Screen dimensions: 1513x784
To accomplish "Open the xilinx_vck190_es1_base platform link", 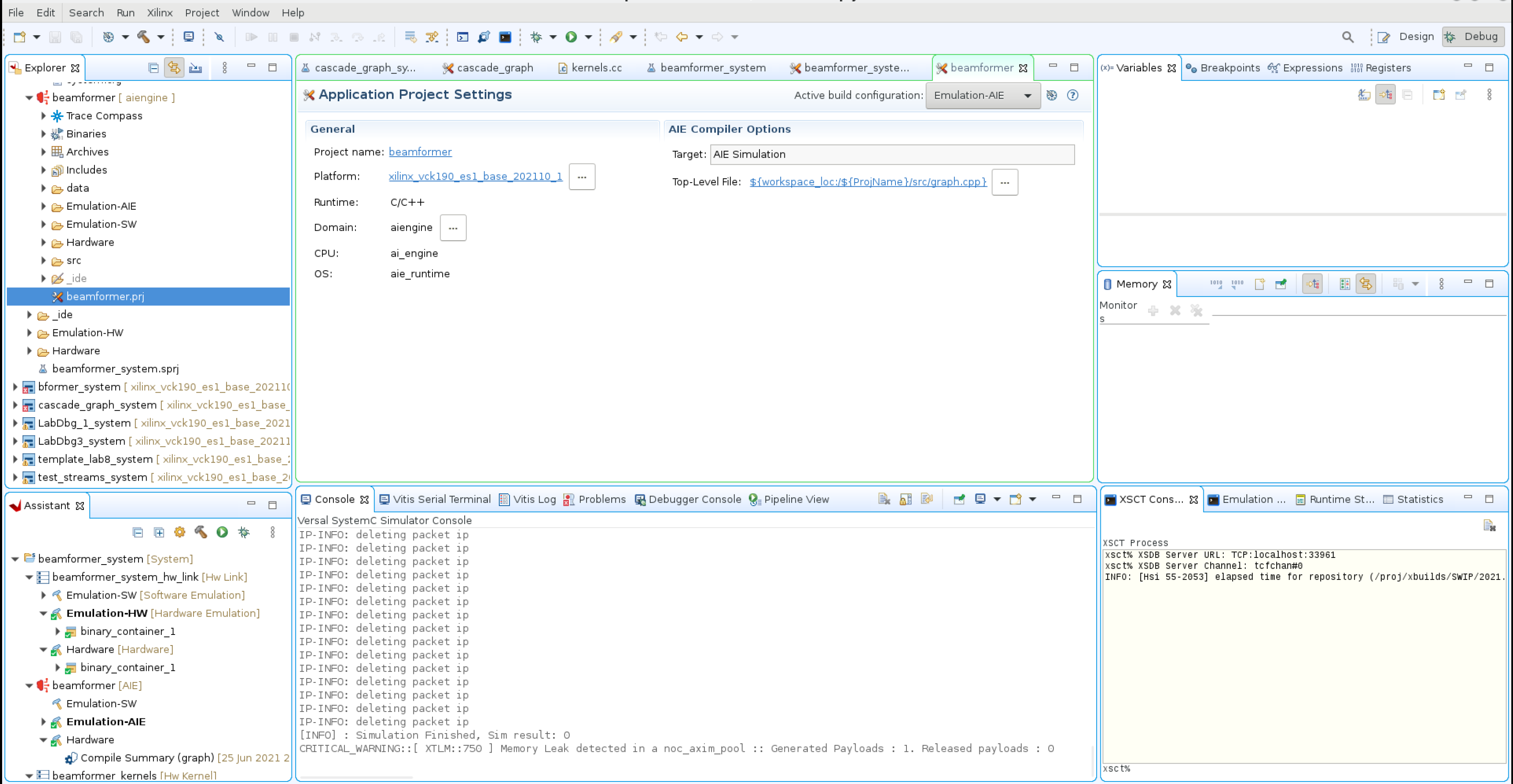I will point(475,176).
